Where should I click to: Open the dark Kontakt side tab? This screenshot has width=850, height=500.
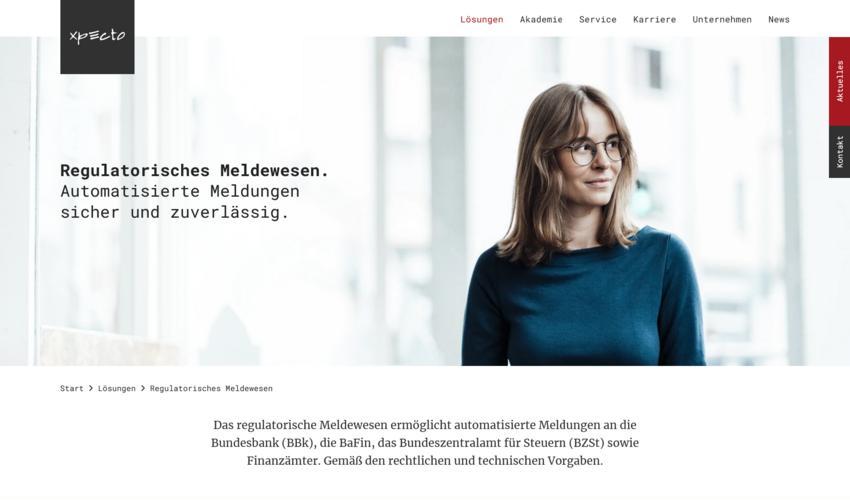839,152
